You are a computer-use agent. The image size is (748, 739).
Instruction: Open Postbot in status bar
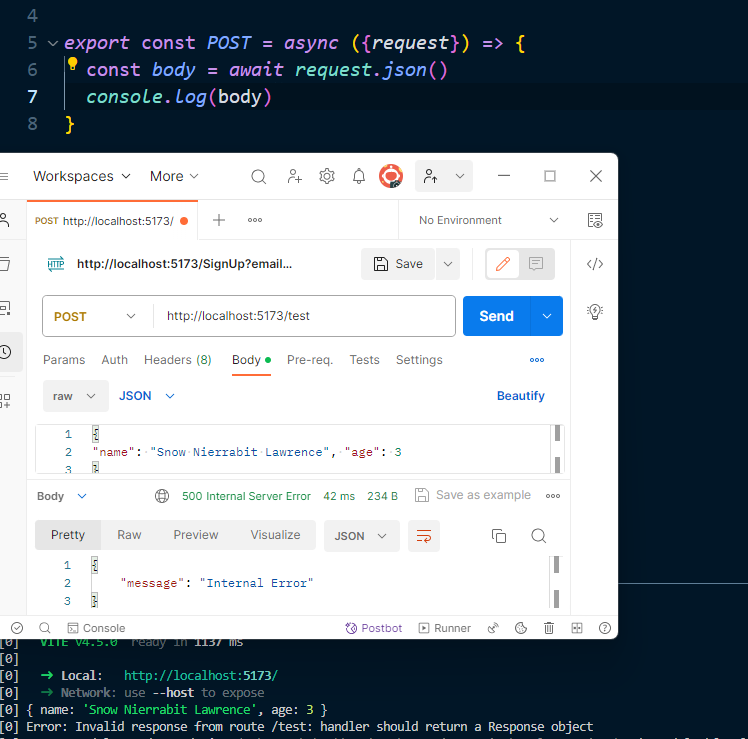(x=374, y=628)
